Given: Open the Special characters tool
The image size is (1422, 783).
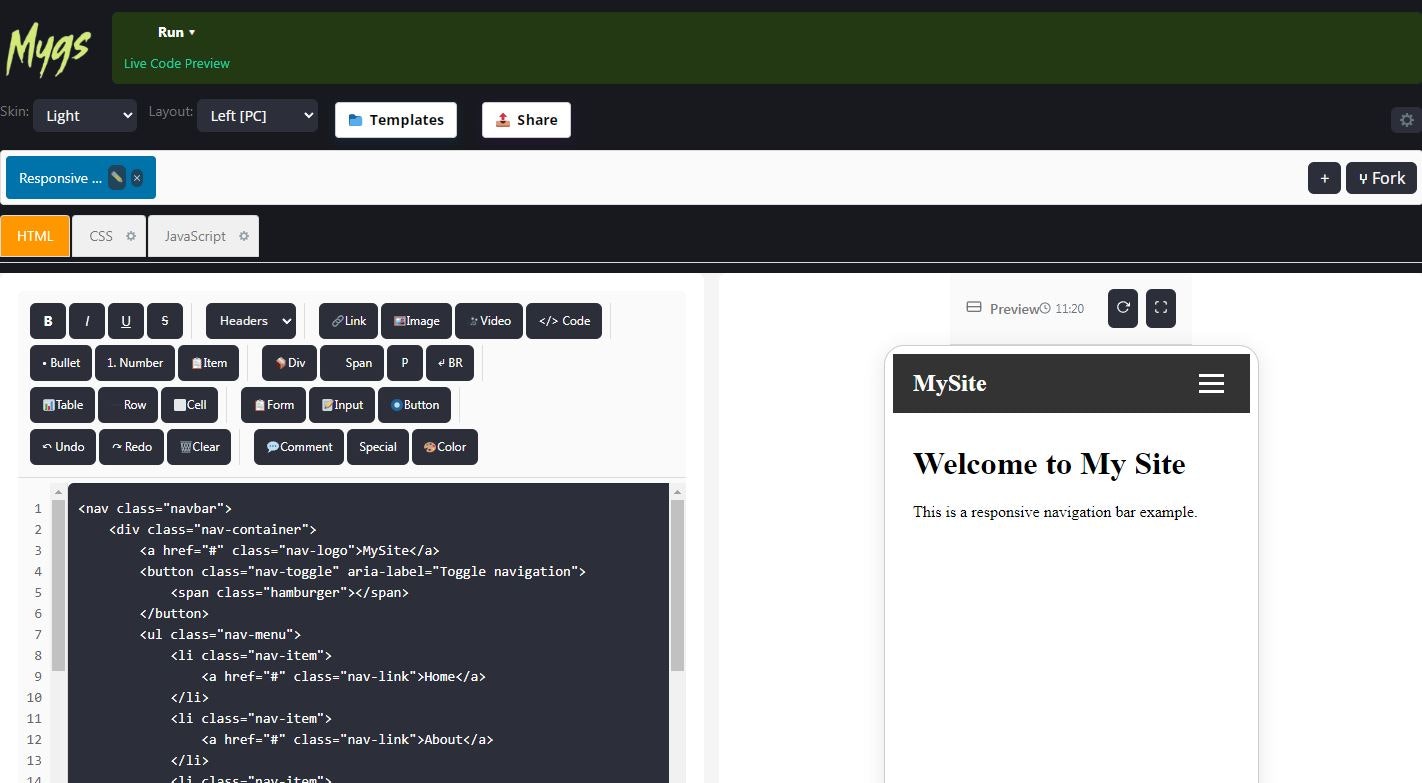Looking at the screenshot, I should [378, 447].
